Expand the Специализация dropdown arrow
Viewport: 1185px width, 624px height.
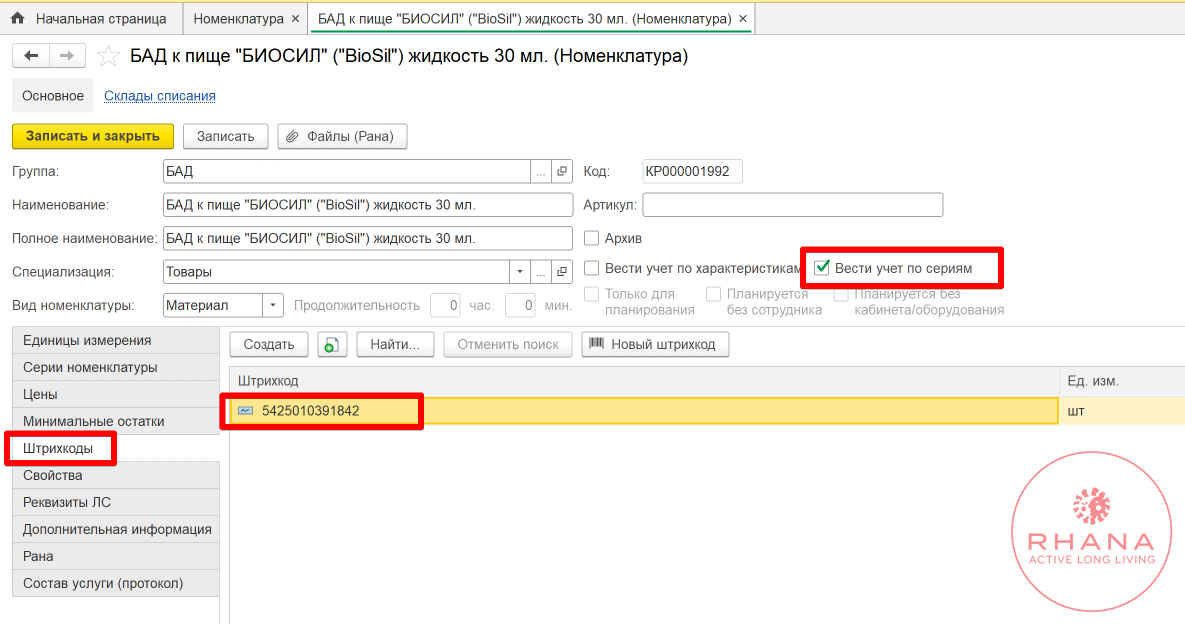point(519,272)
